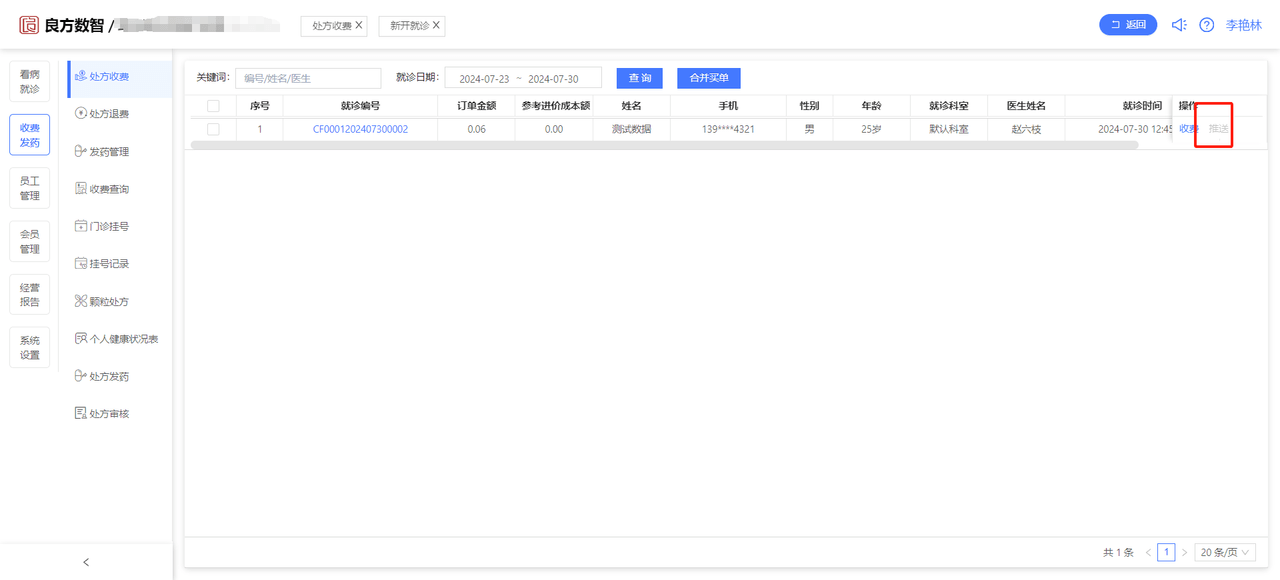Go to pagination page 1
The image size is (1280, 580).
pos(1166,552)
